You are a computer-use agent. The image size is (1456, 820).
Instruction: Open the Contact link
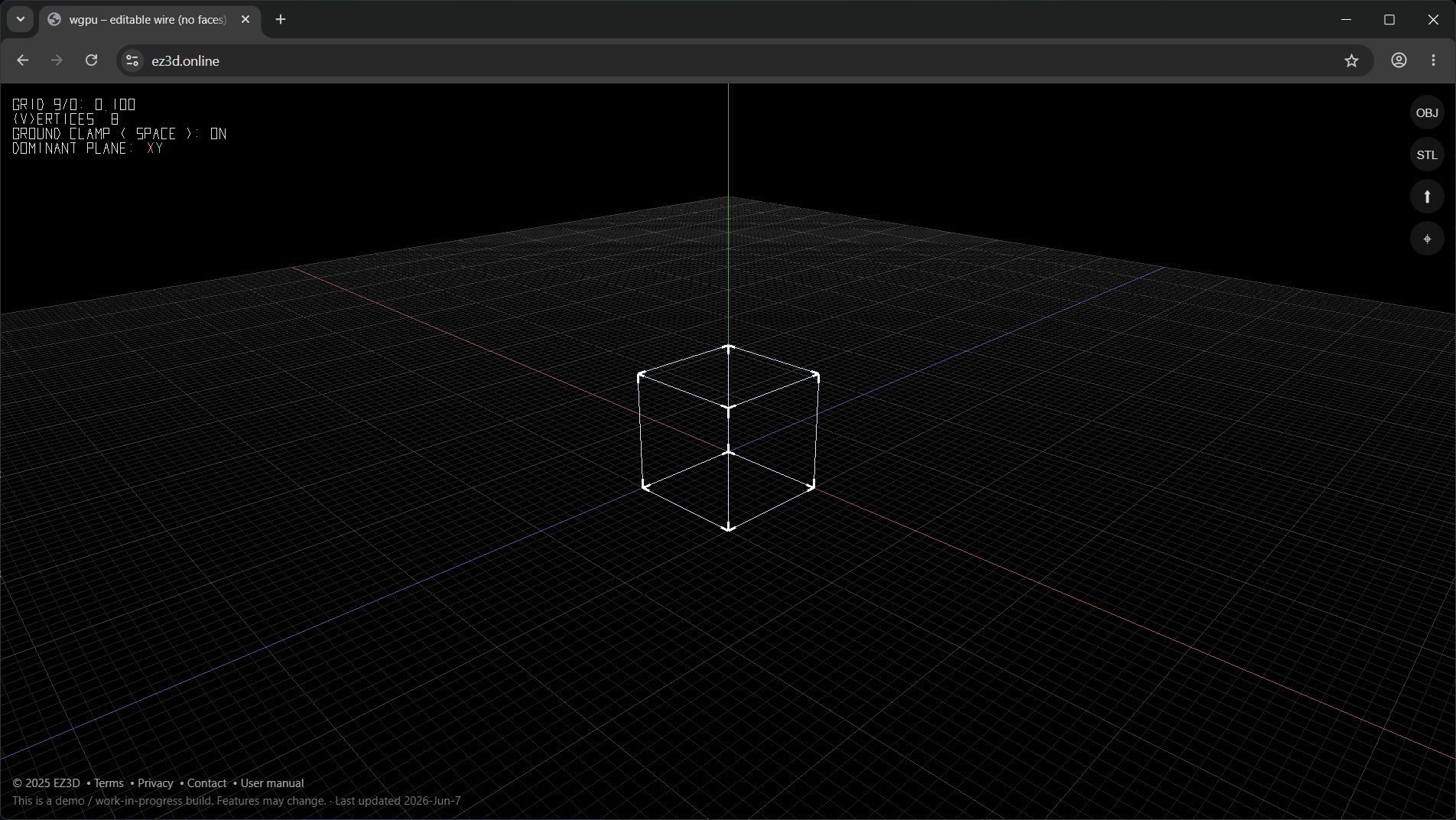(x=206, y=783)
